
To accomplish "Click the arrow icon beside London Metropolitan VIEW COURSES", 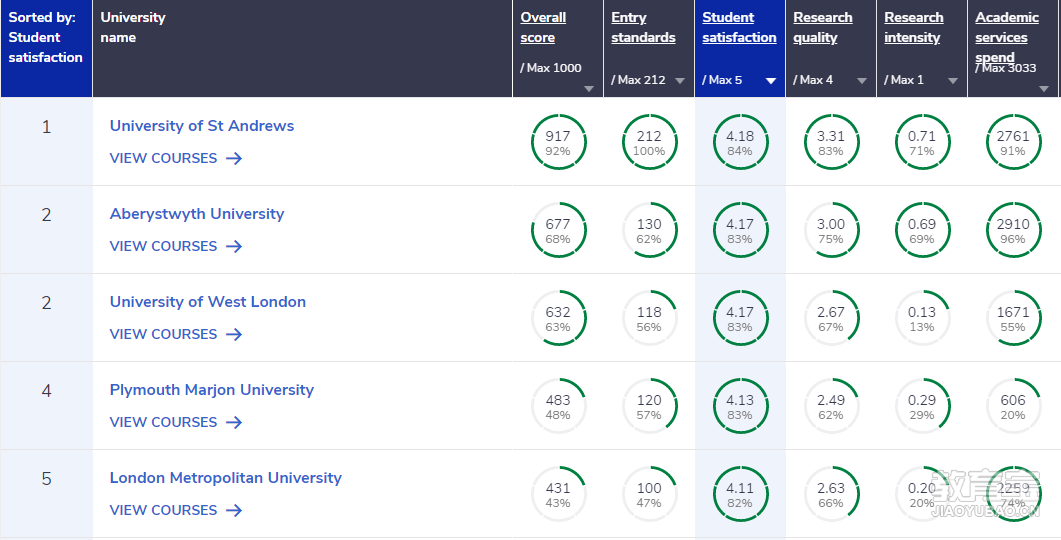I will [x=234, y=510].
